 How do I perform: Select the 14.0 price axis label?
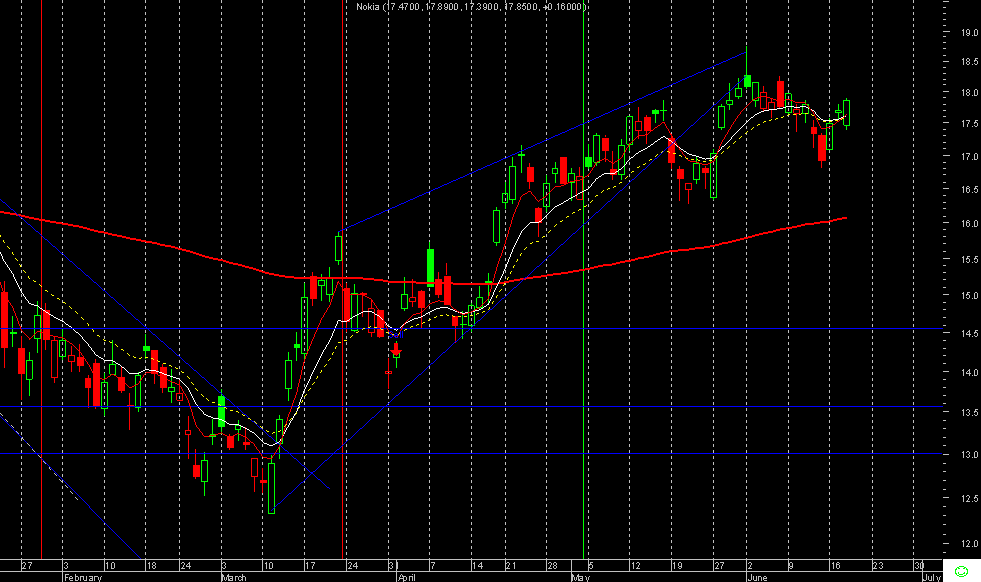(970, 372)
